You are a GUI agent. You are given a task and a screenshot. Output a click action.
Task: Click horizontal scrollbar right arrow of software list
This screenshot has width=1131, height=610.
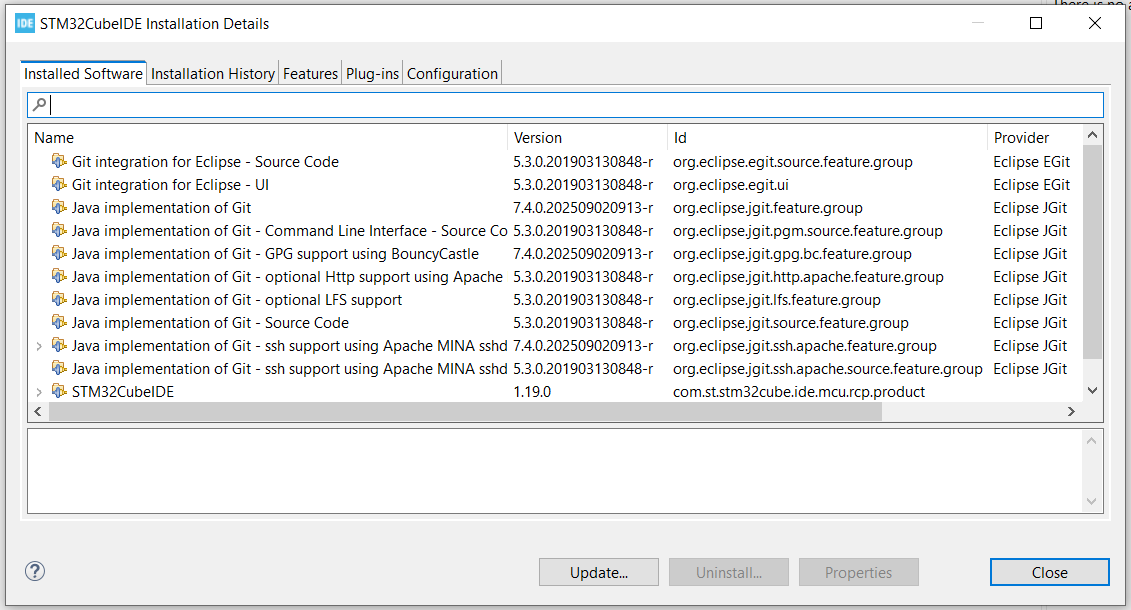[1071, 411]
